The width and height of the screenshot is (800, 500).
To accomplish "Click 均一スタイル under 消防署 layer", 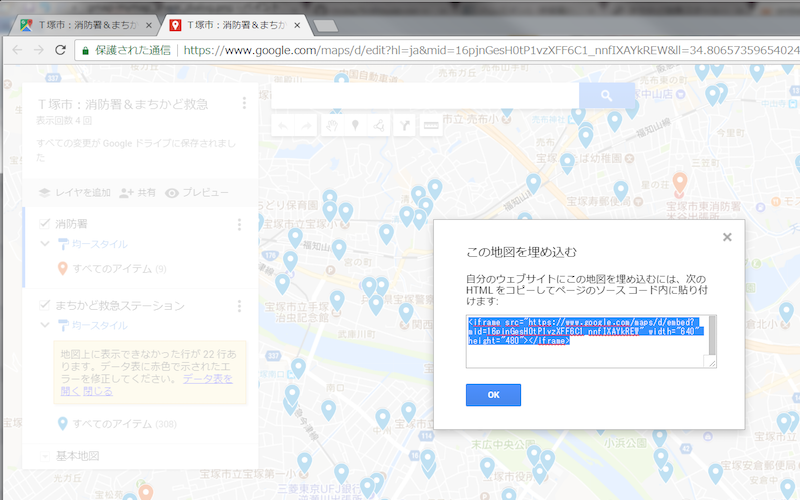I will point(99,244).
